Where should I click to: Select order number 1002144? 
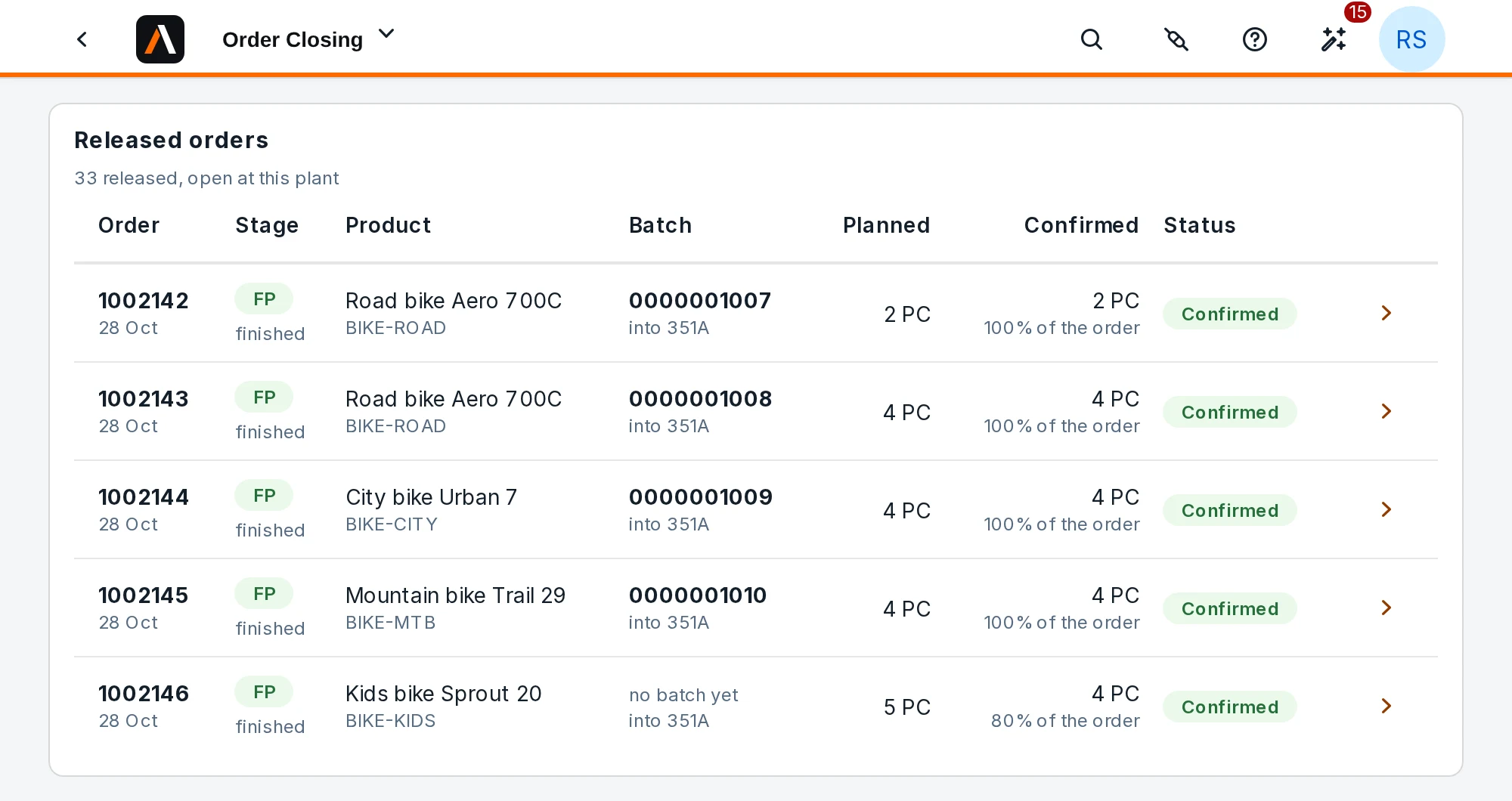144,497
